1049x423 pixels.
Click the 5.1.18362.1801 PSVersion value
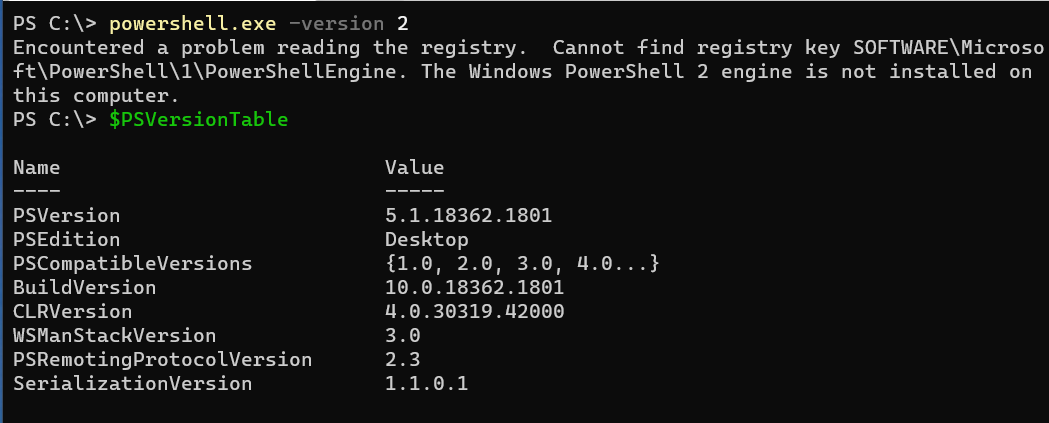pos(468,216)
